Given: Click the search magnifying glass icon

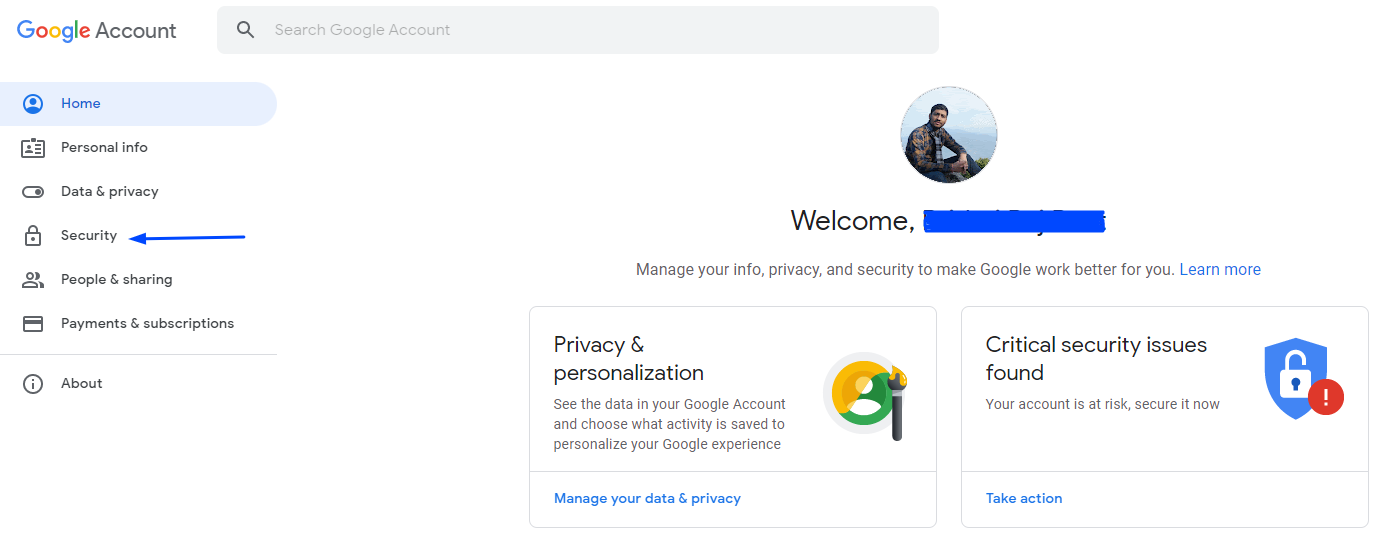Looking at the screenshot, I should 246,30.
